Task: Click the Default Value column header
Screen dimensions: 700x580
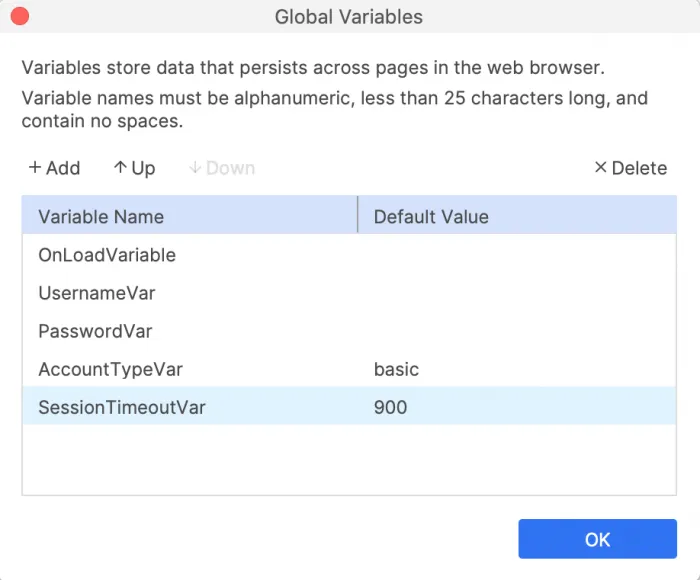Action: tap(431, 217)
